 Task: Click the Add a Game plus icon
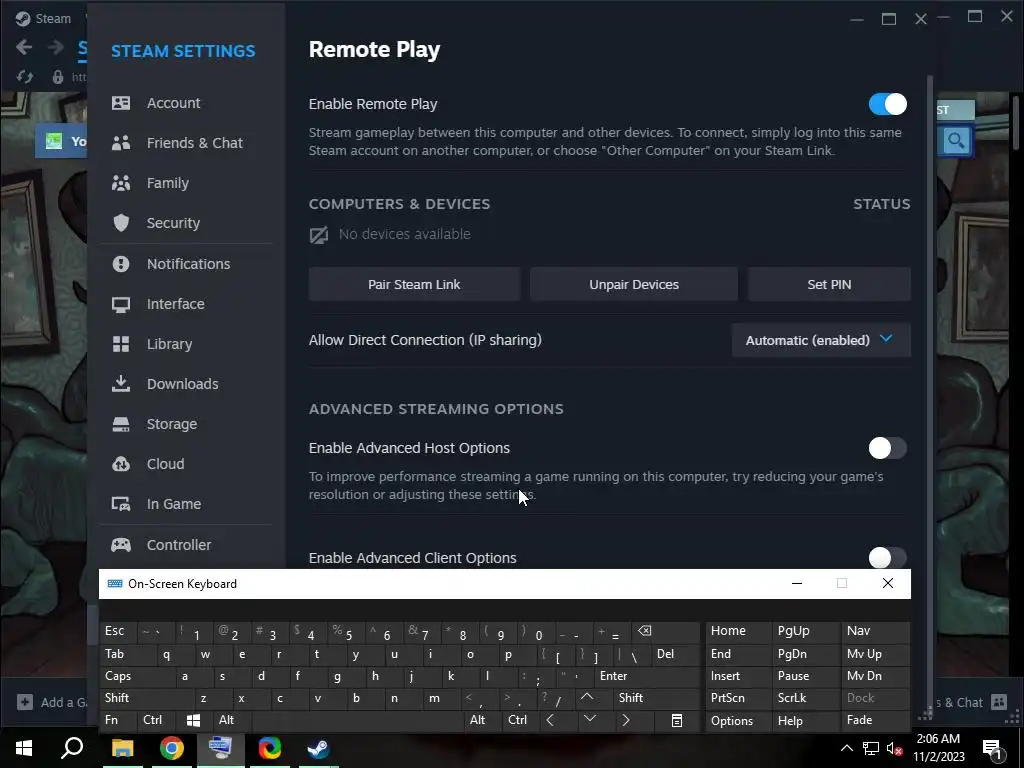[25, 702]
